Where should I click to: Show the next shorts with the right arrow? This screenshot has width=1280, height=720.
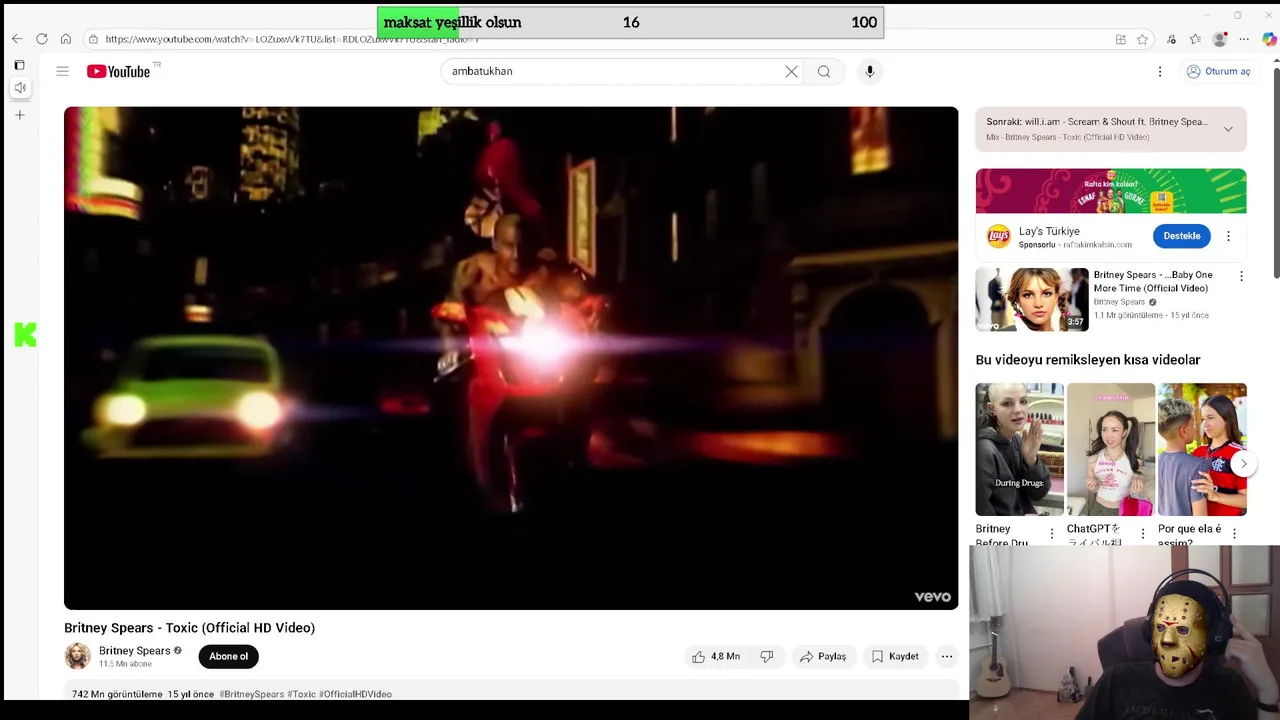[x=1243, y=463]
